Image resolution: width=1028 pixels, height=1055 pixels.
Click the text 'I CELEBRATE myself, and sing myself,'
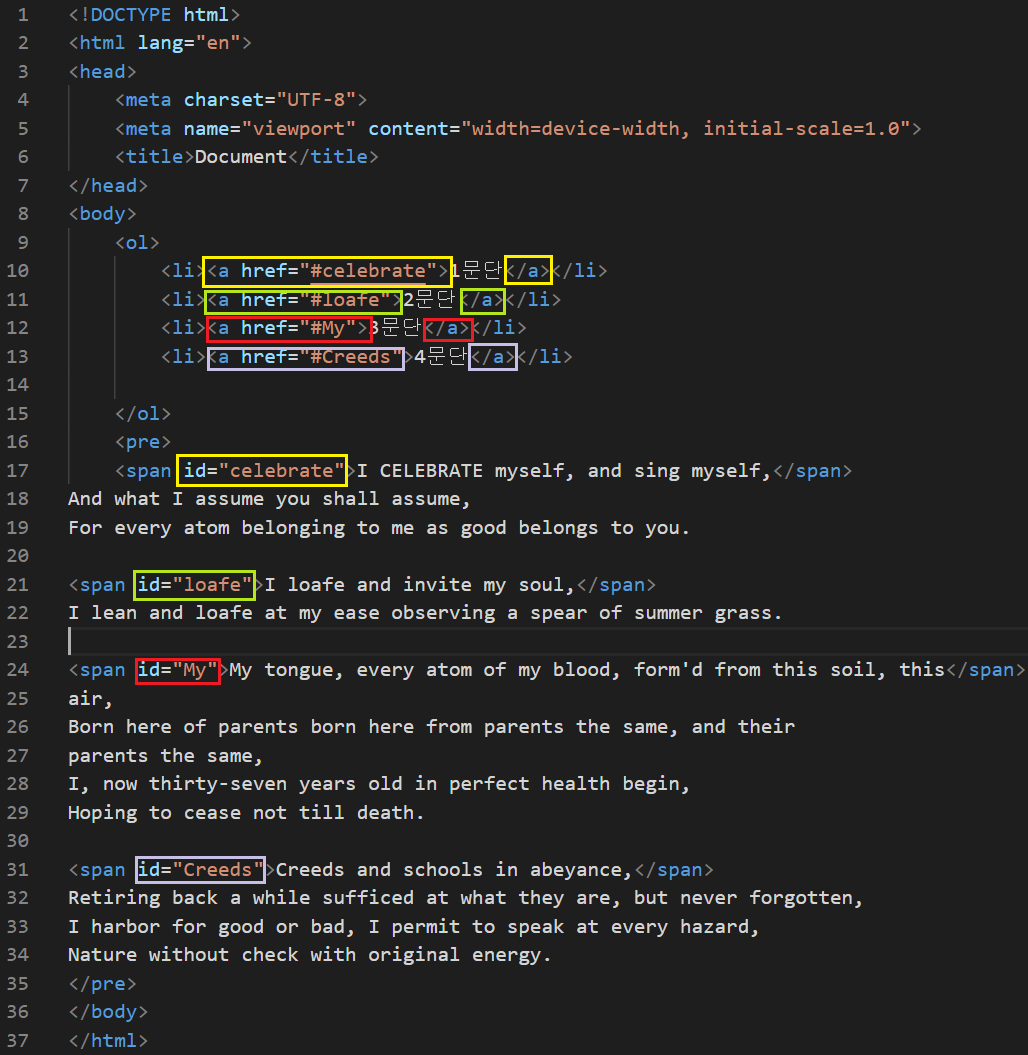point(564,471)
